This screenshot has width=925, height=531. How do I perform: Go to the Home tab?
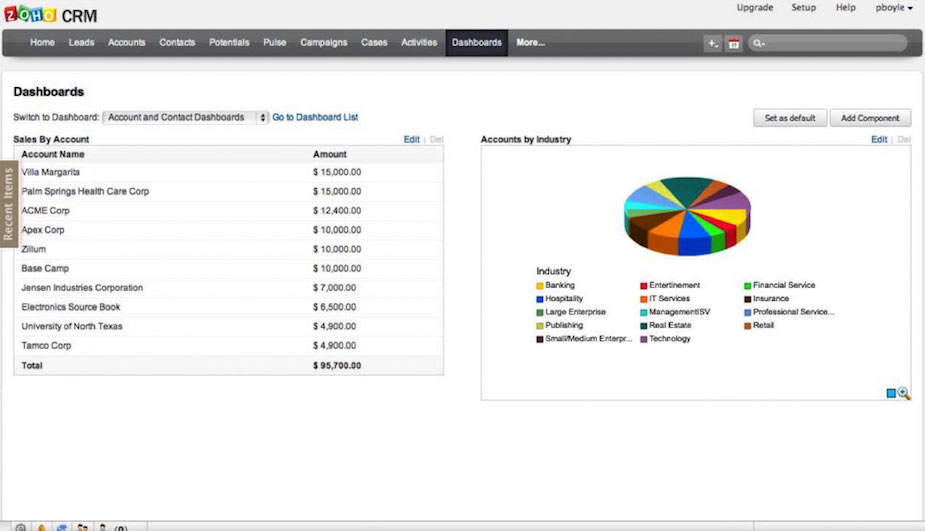(x=42, y=42)
